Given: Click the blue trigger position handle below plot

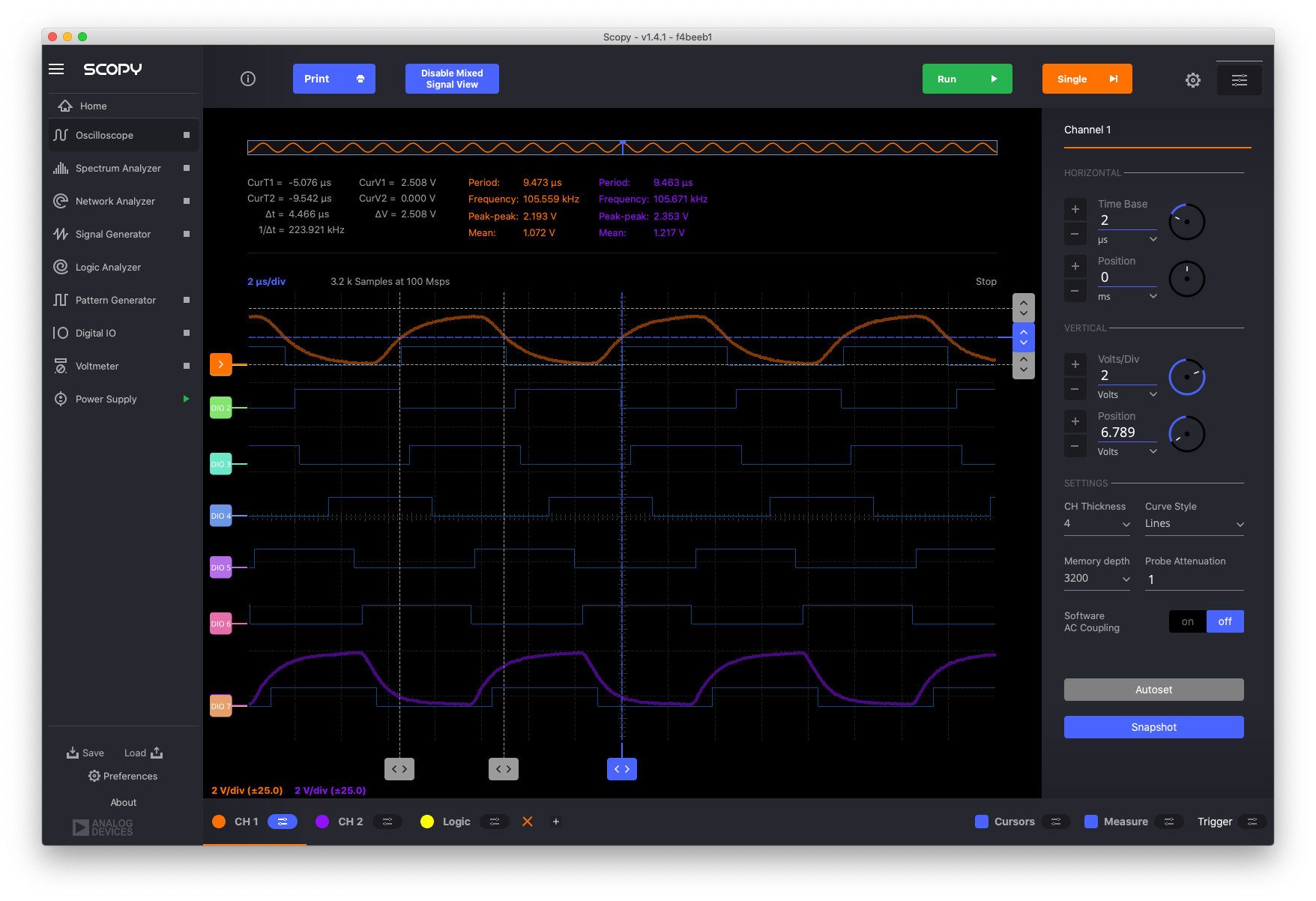Looking at the screenshot, I should tap(622, 769).
